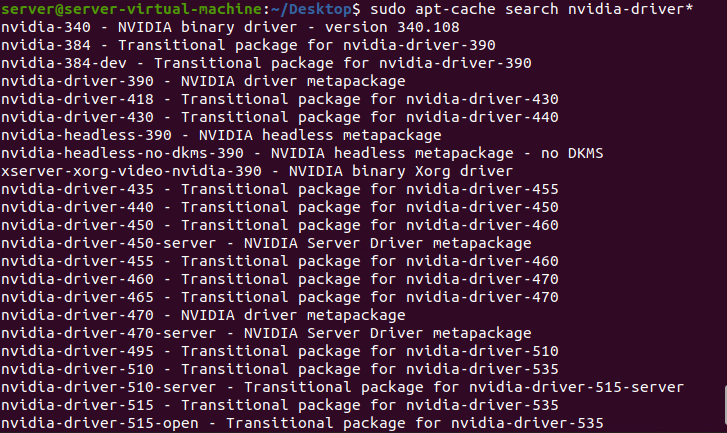Click the 'nvidia-384-dev' output line
This screenshot has width=727, height=433.
(x=266, y=63)
